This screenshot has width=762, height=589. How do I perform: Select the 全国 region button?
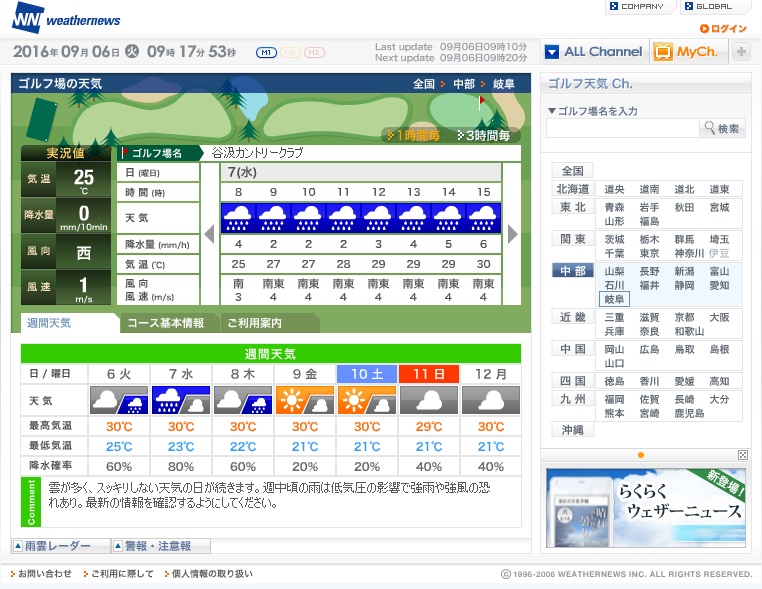tap(572, 171)
